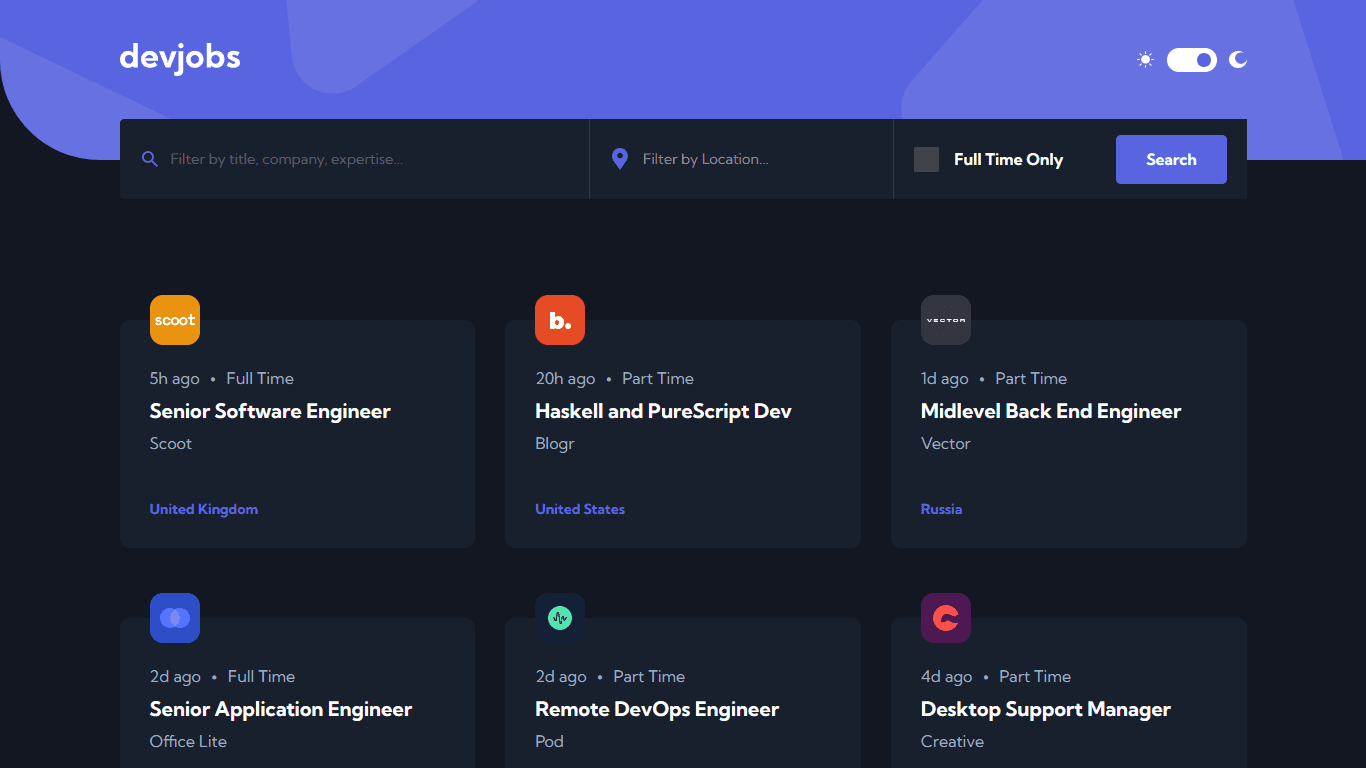
Task: Click the Scoot company logo
Action: point(174,320)
